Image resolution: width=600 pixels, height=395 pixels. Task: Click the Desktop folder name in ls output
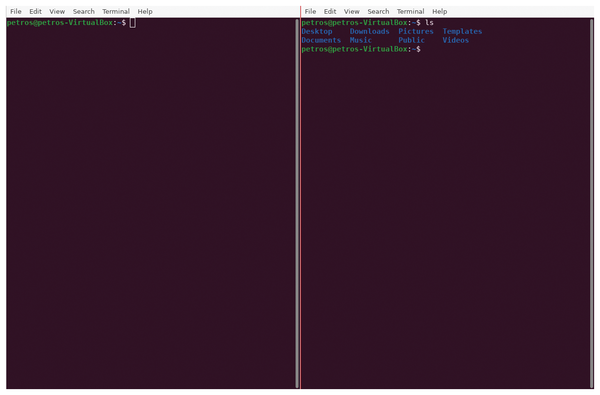(317, 31)
